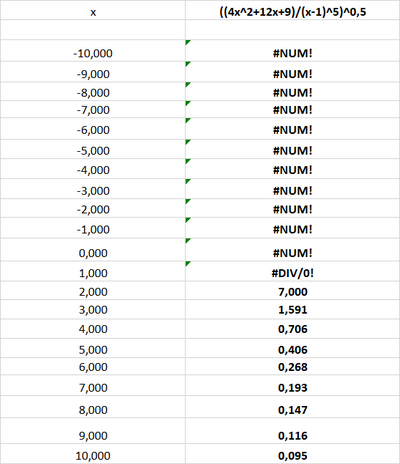Select the #NUM! cell beside -10,000
Screen dimensions: 400x464
click(293, 51)
